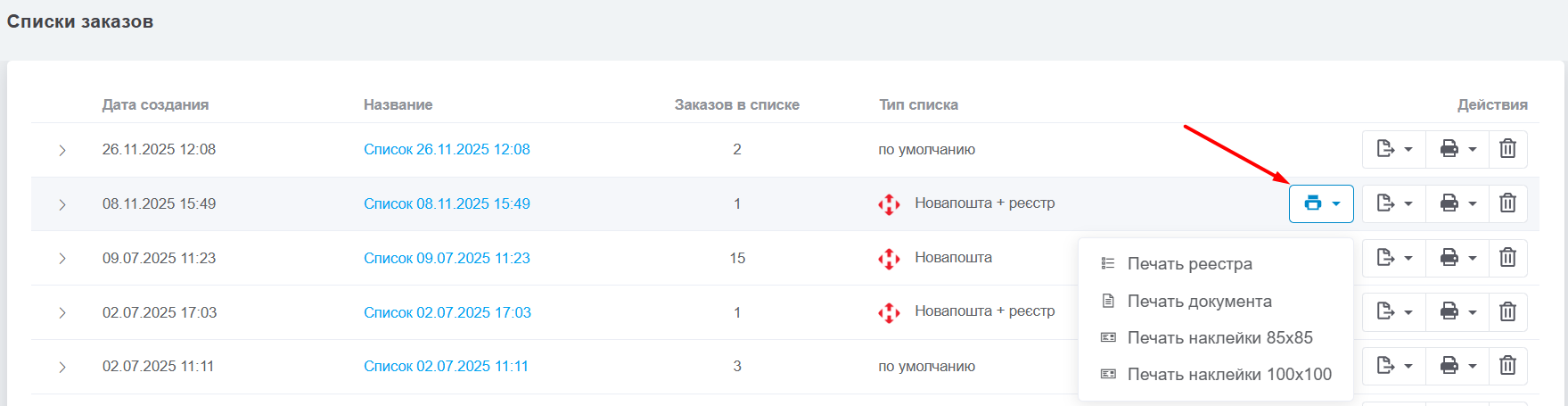Delete the list dated 26.11.2025 12:08
The height and width of the screenshot is (406, 1568).
1507,149
